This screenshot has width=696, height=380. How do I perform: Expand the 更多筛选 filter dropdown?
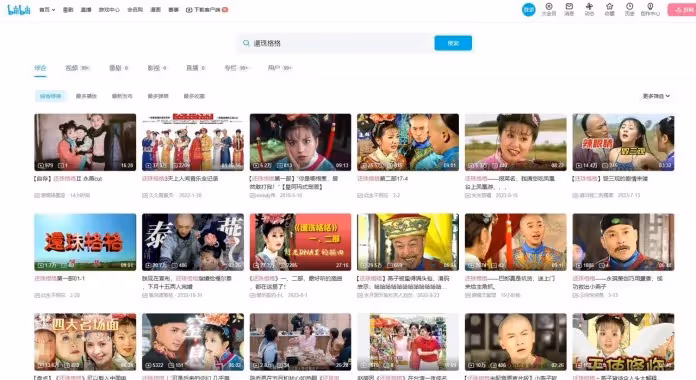coord(656,96)
